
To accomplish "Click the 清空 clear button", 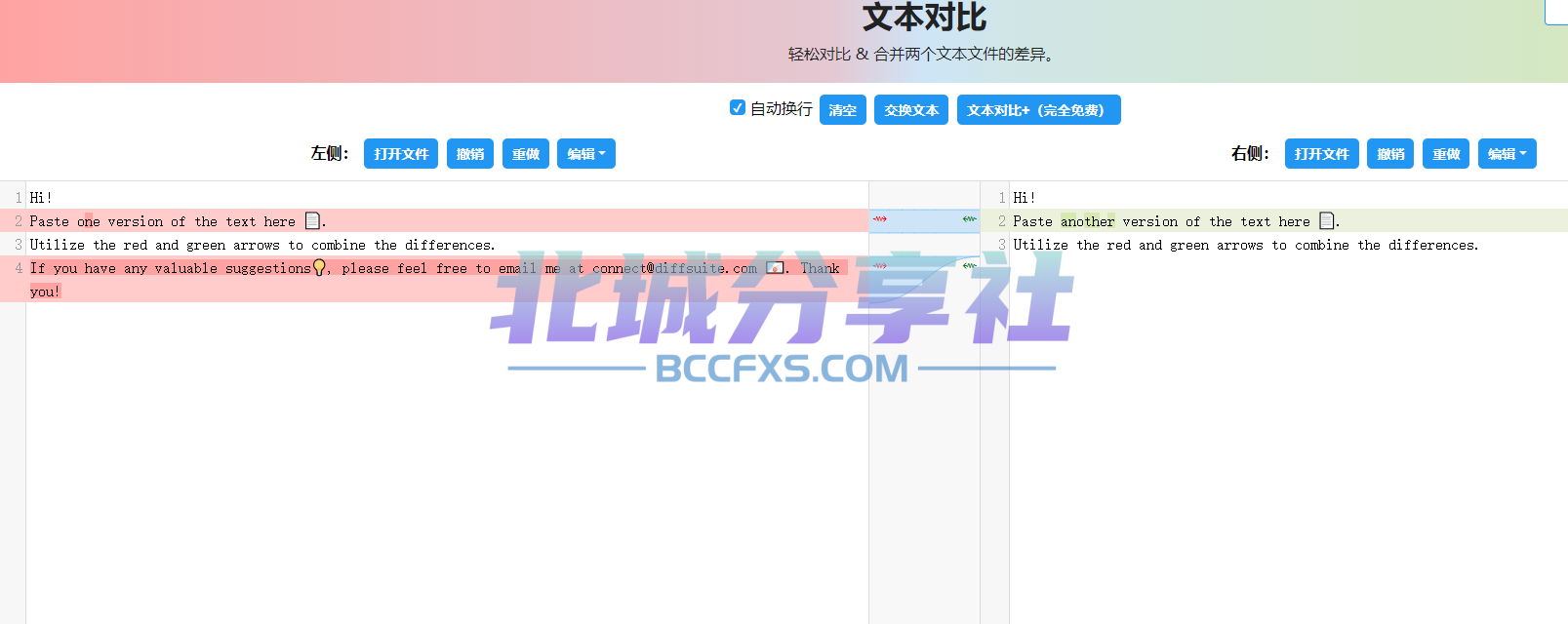I will 843,110.
